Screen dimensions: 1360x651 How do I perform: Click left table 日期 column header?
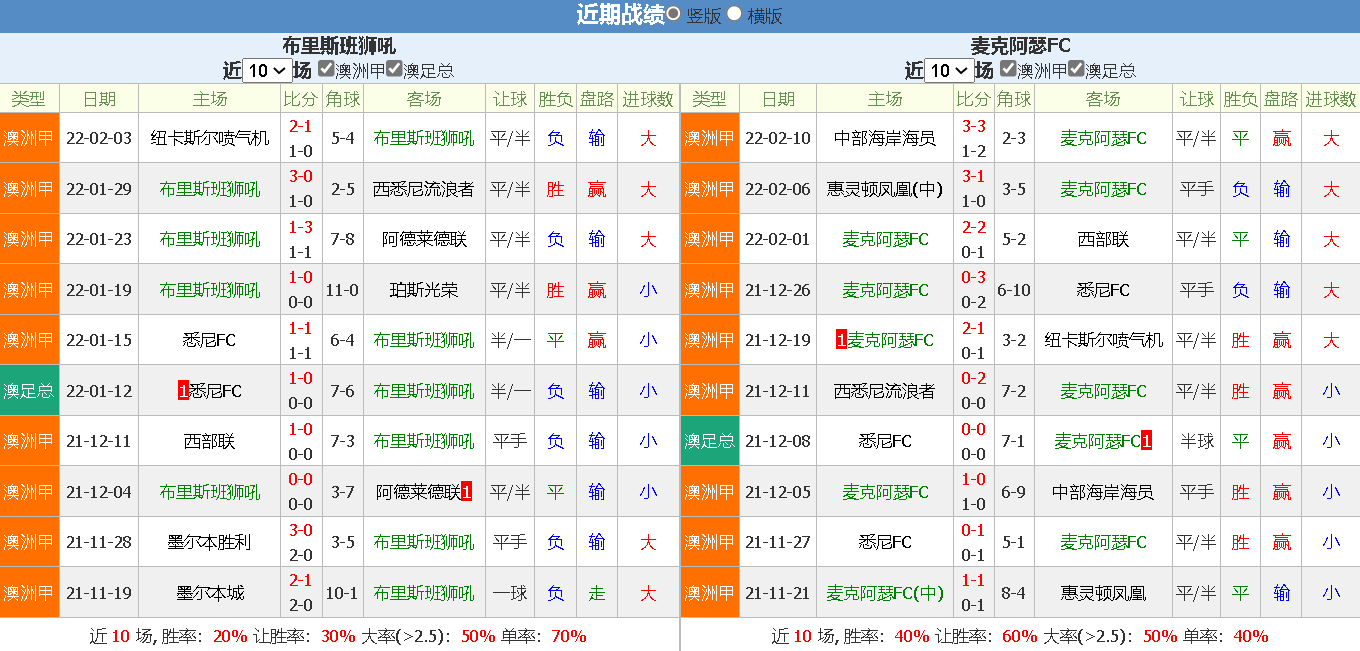pyautogui.click(x=99, y=98)
